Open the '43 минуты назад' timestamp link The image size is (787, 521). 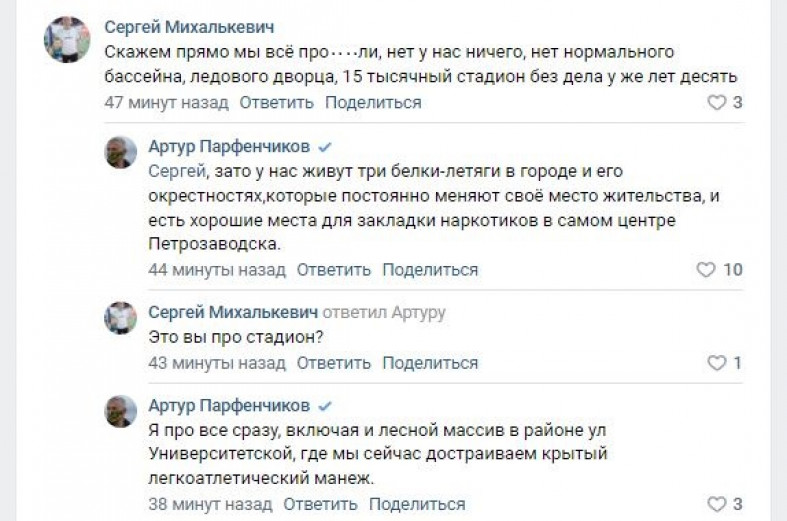point(217,363)
